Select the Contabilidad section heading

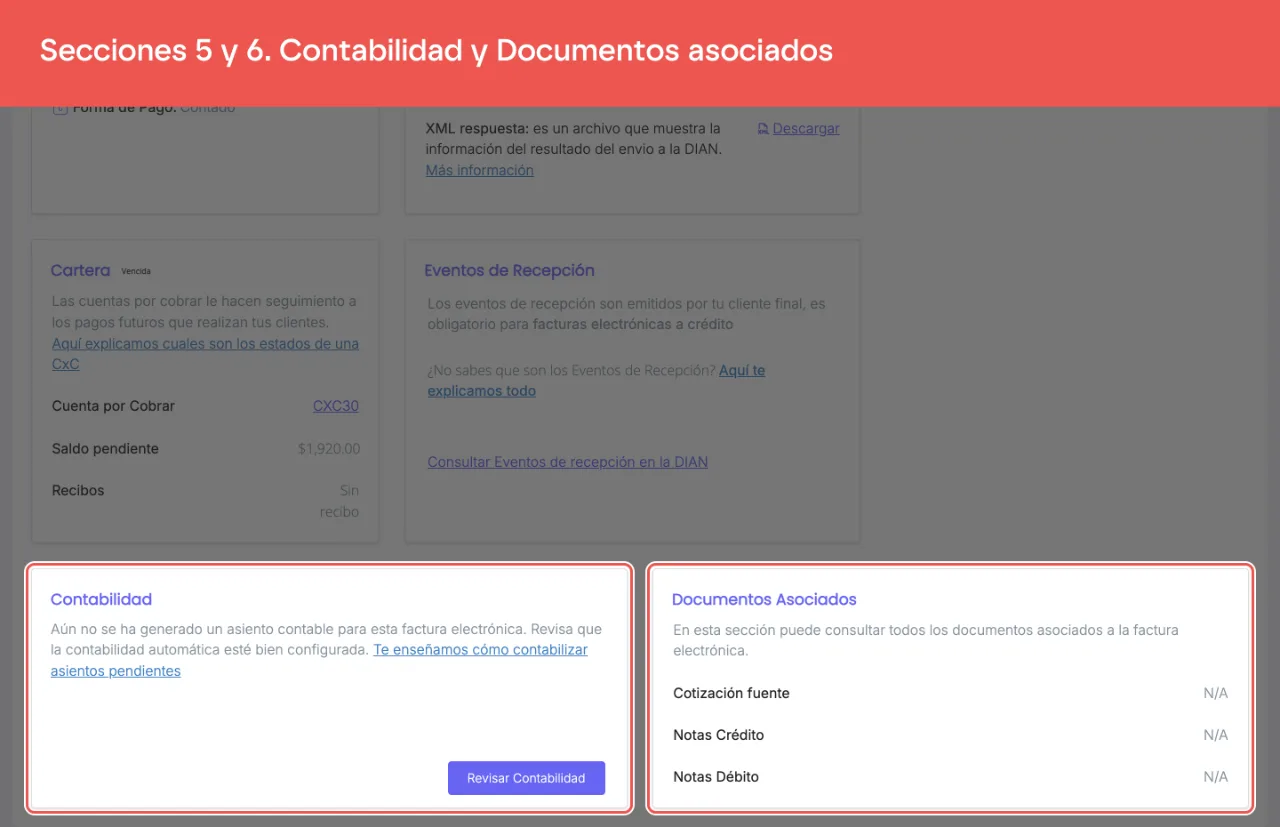[101, 599]
